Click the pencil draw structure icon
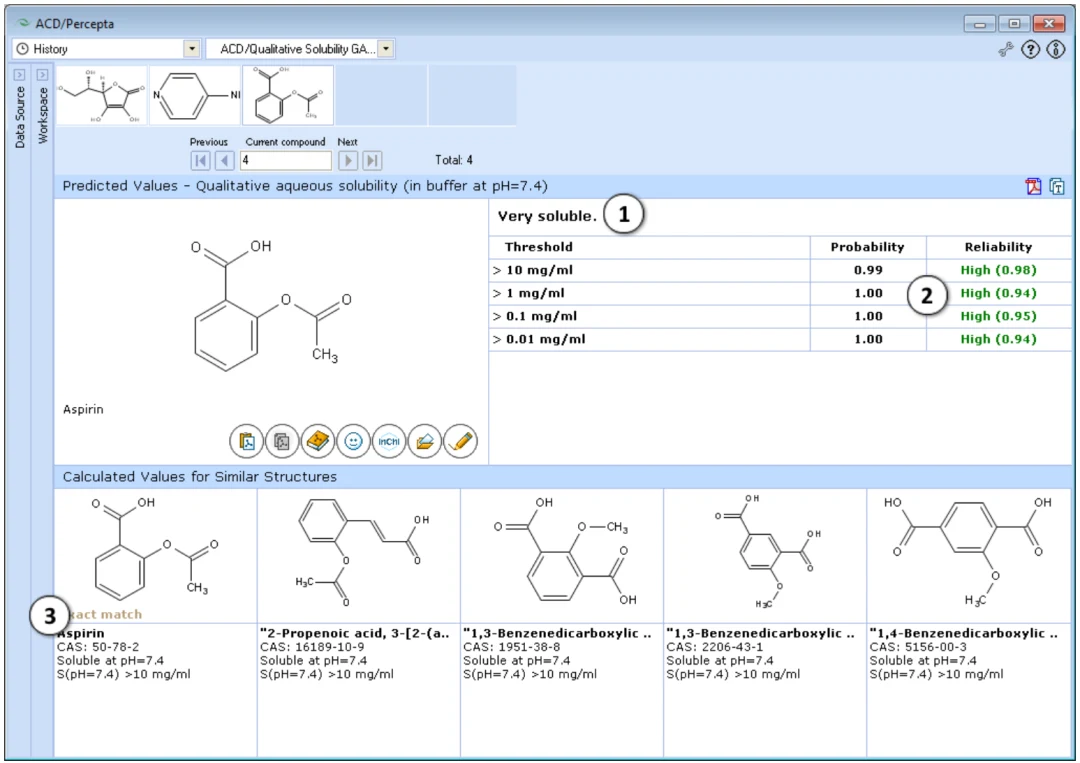This screenshot has width=1080, height=763. coord(461,441)
